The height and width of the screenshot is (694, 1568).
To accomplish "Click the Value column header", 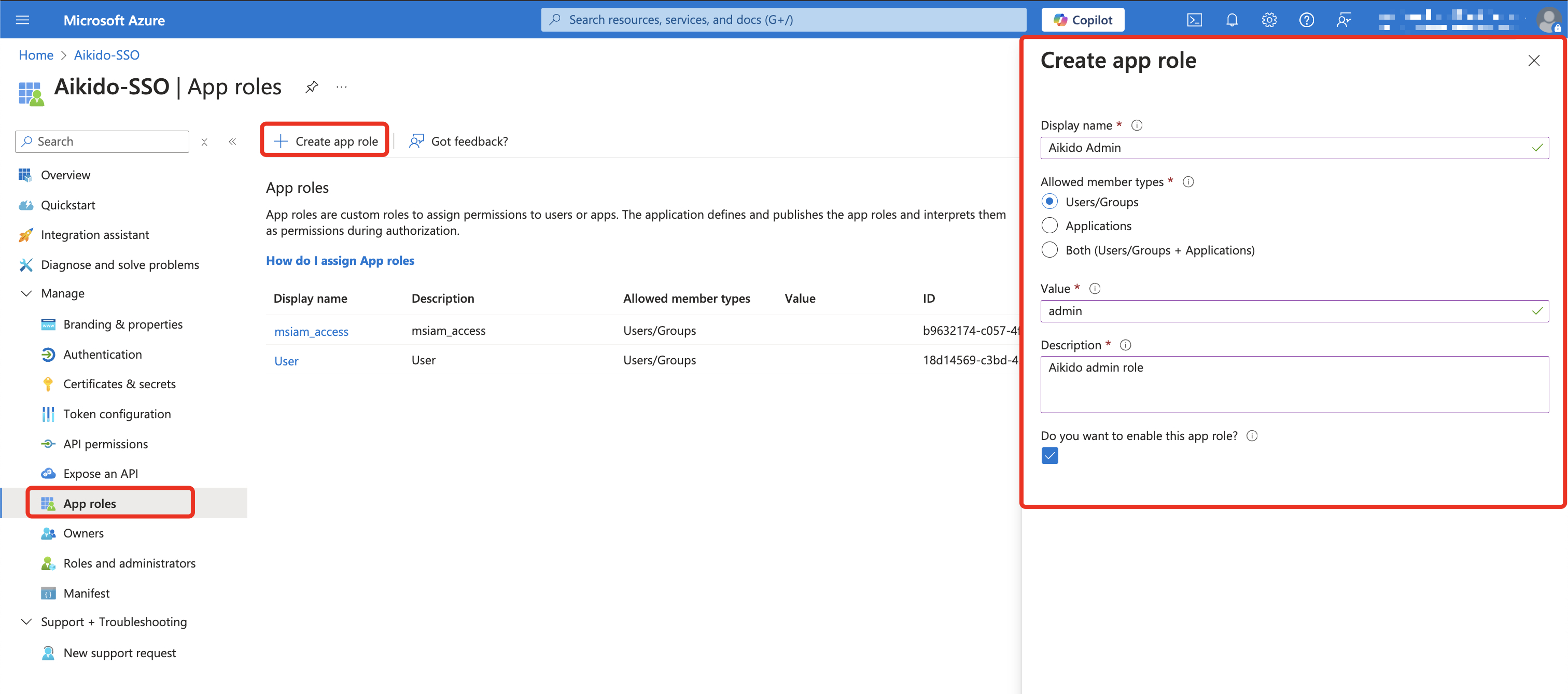I will (800, 299).
